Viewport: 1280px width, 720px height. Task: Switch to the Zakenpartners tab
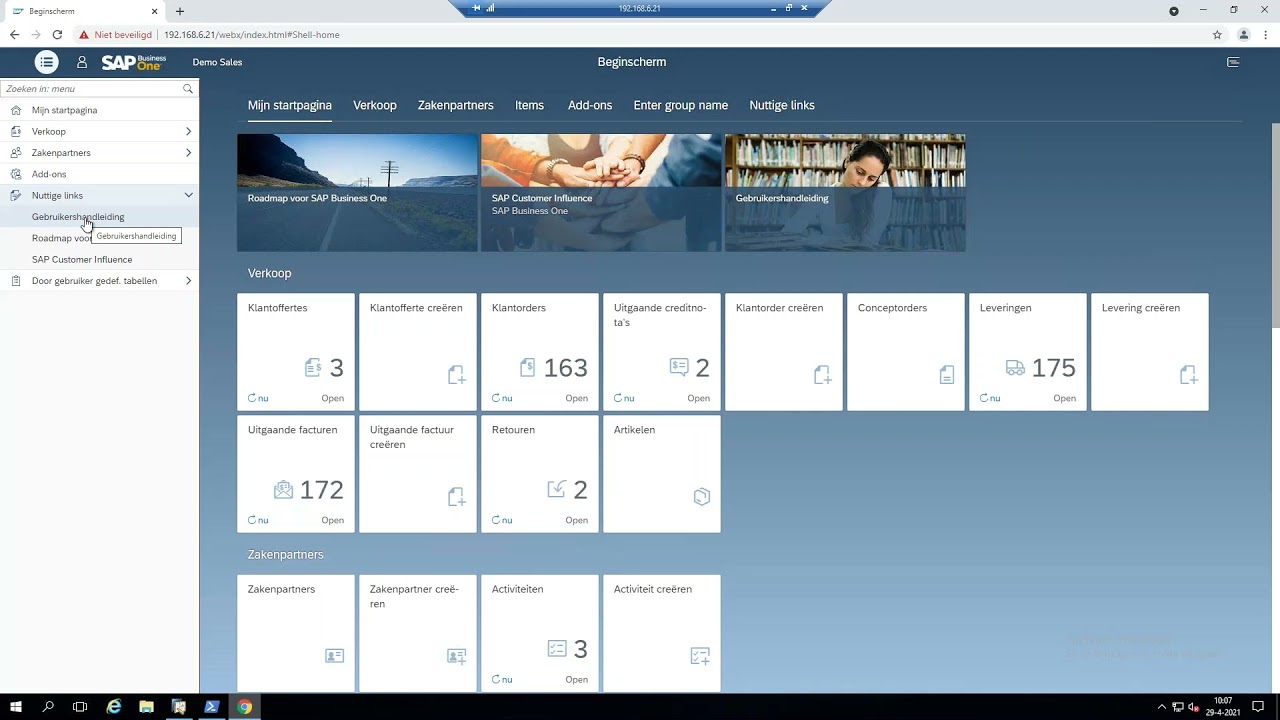(456, 105)
